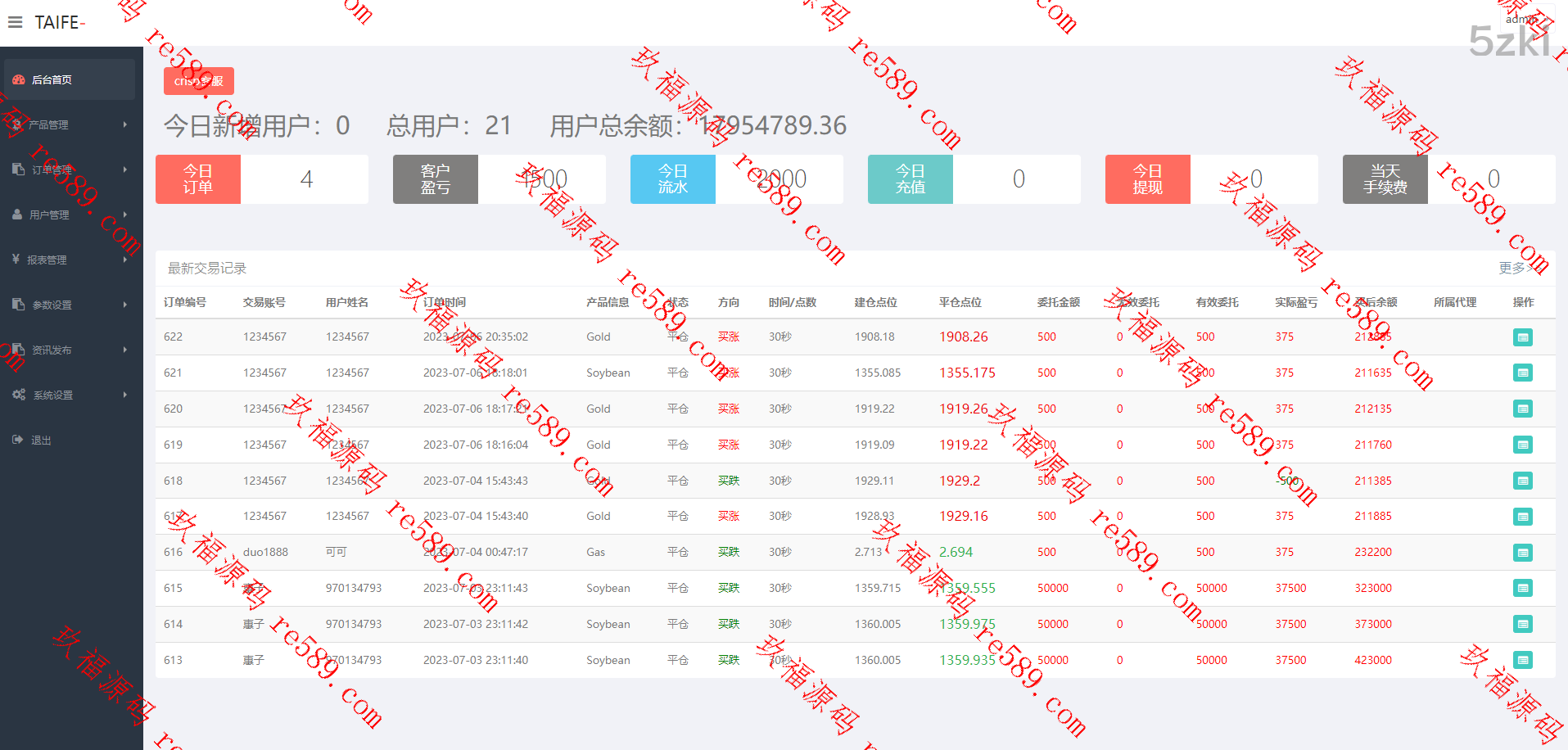Open action icon on order 618 row
This screenshot has height=750, width=1568.
[1522, 481]
